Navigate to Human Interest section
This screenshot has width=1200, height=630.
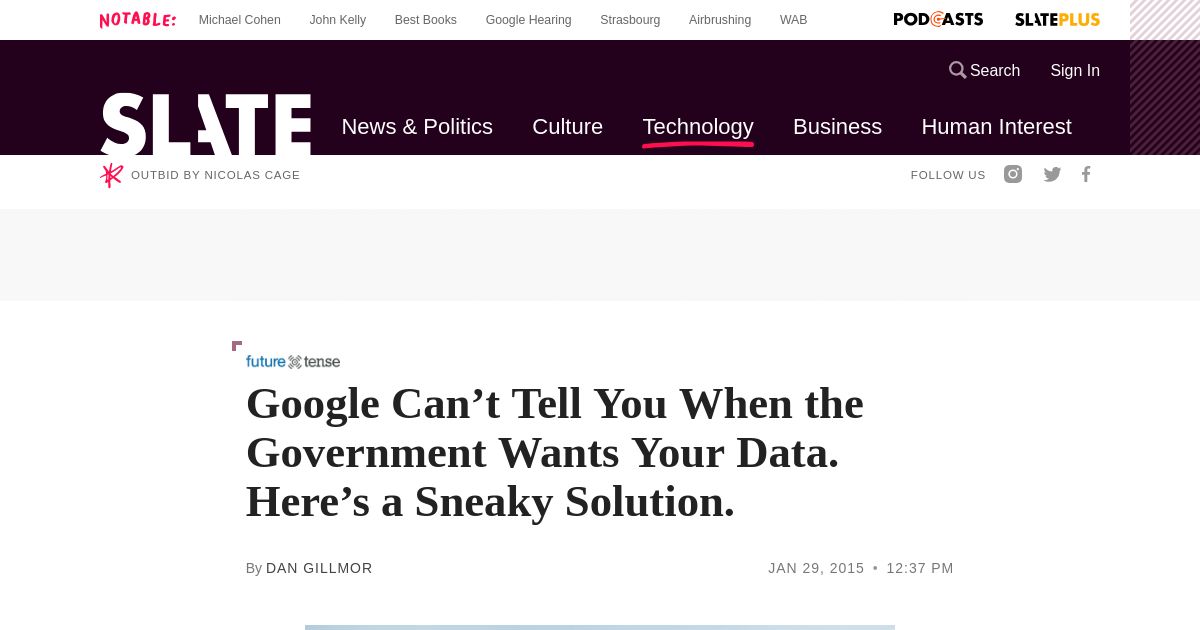click(996, 127)
